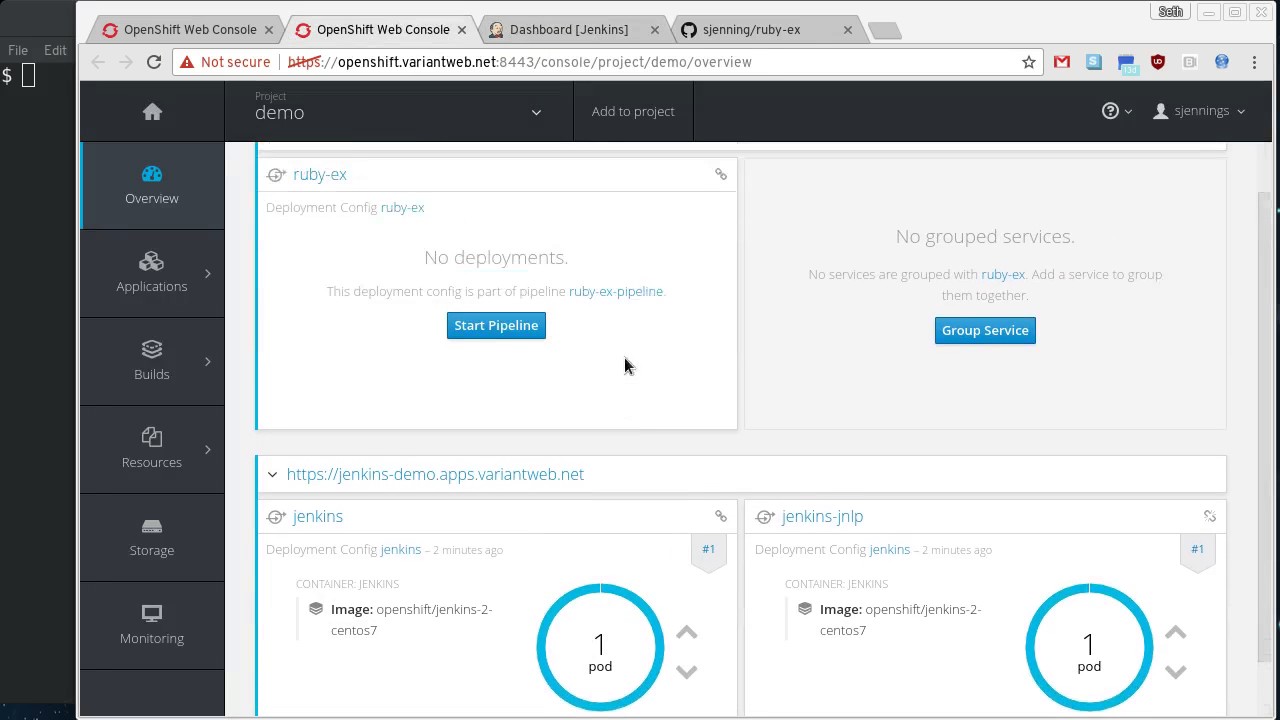Click the link icon on jenkins service
This screenshot has width=1280, height=720.
(x=721, y=516)
